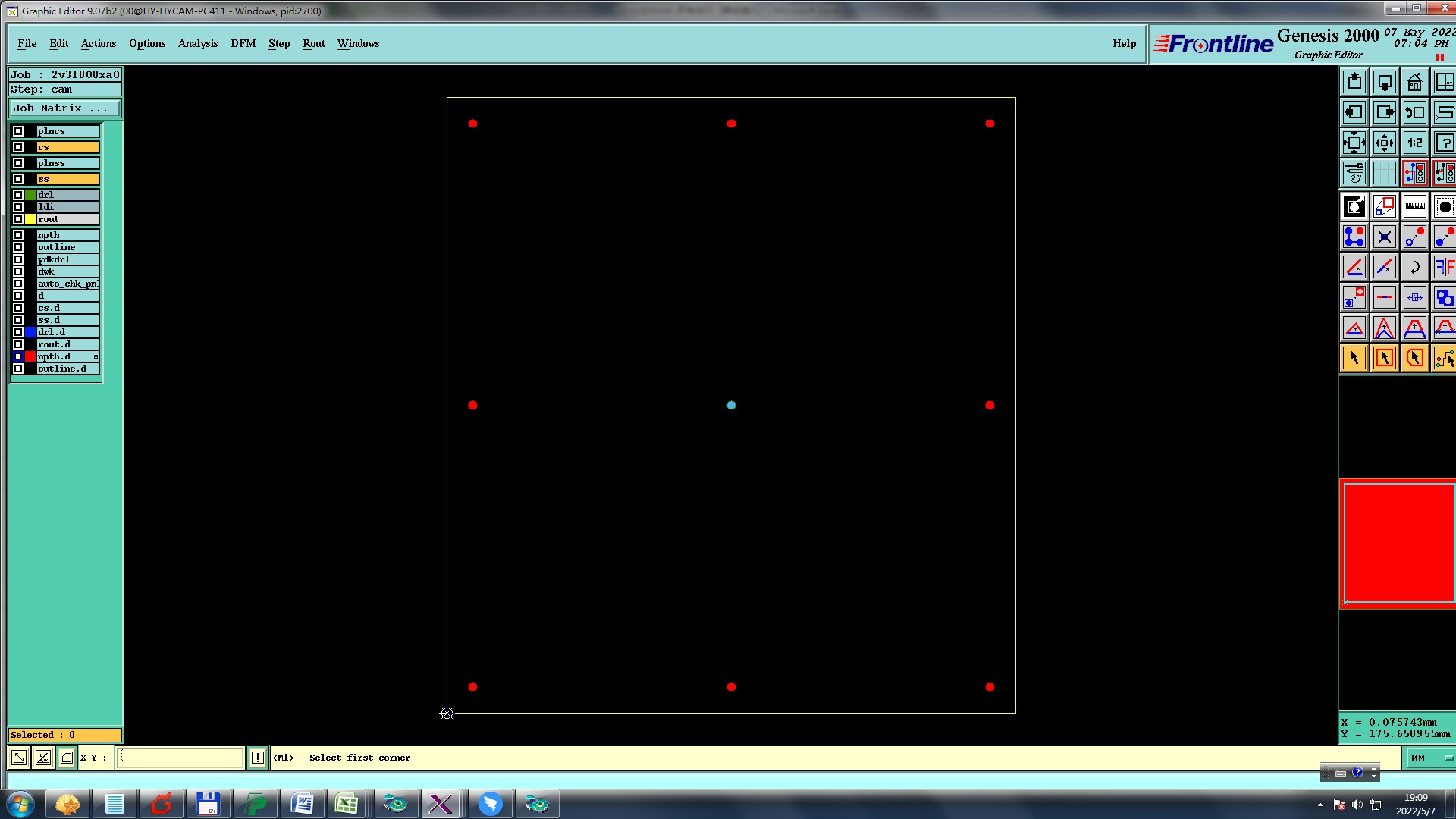
Task: Click the home view icon
Action: [x=1414, y=82]
